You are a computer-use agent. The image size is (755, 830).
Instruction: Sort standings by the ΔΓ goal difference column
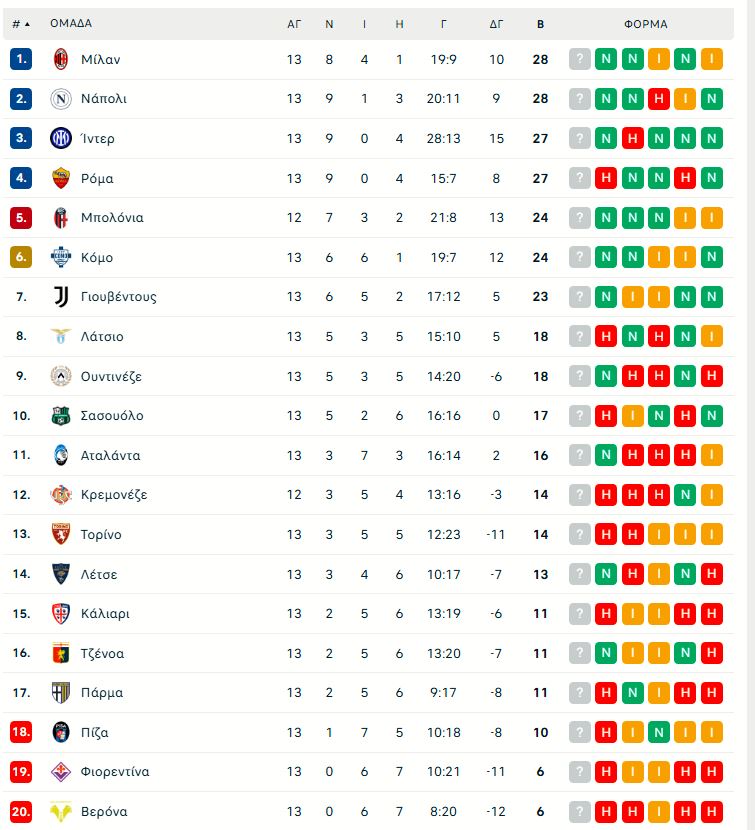tap(496, 24)
